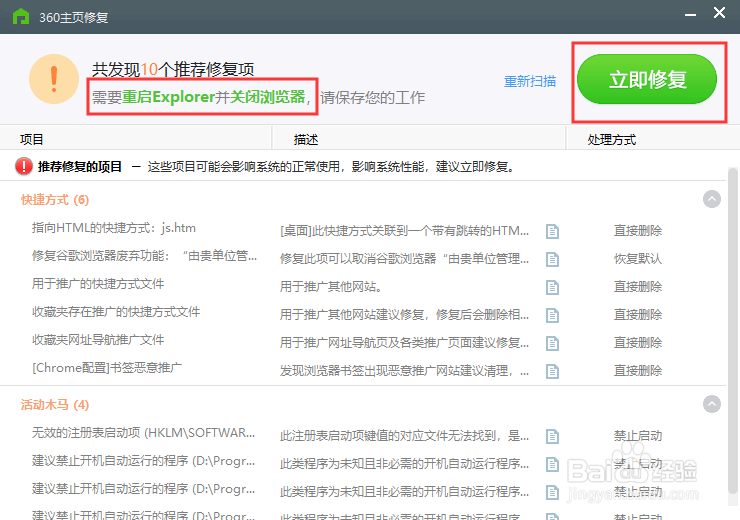Viewport: 740px width, 520px height.
Task: Open details icon for row above Baidu watermark
Action: click(x=552, y=464)
